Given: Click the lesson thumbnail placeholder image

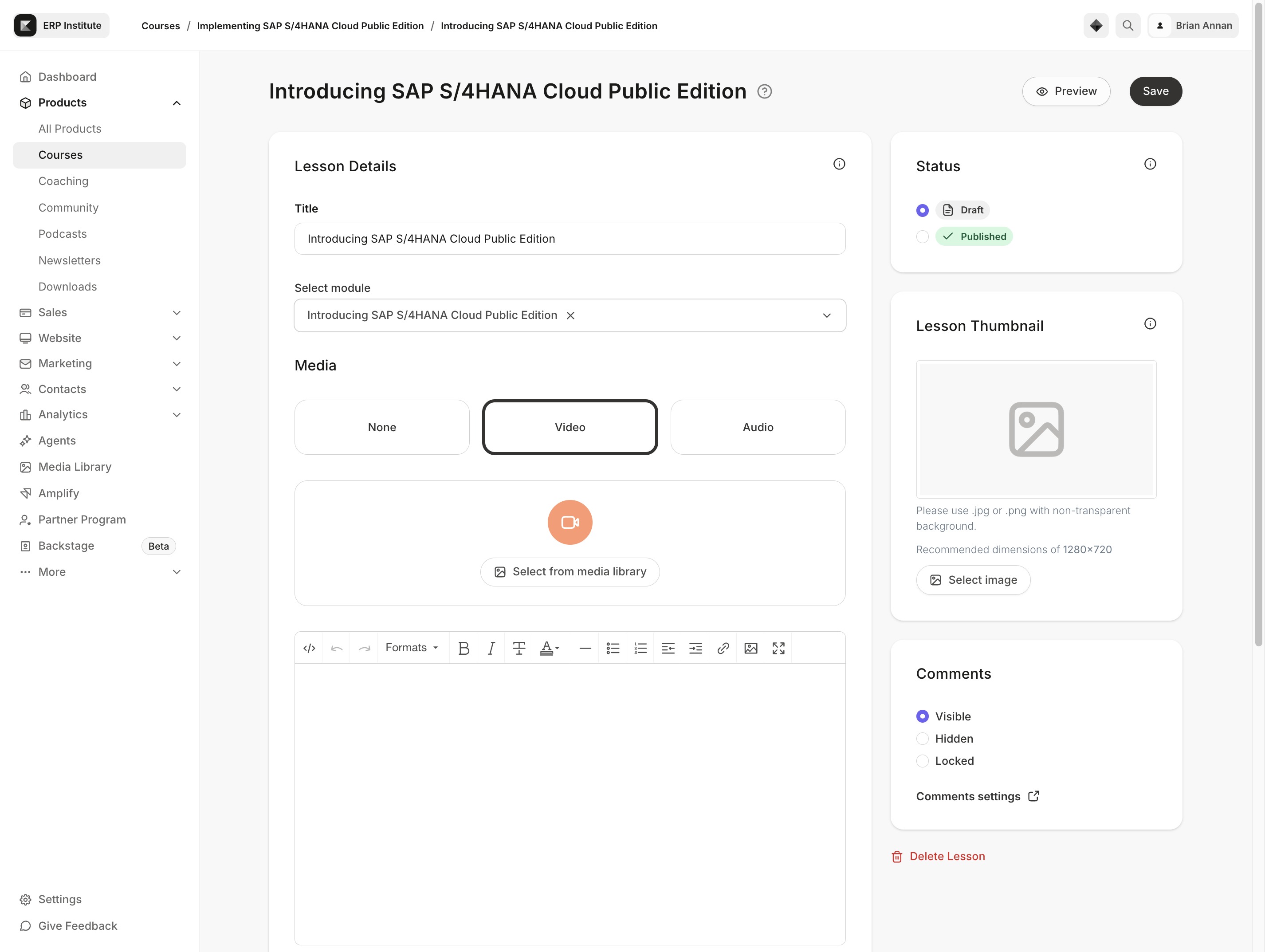Looking at the screenshot, I should coord(1036,430).
